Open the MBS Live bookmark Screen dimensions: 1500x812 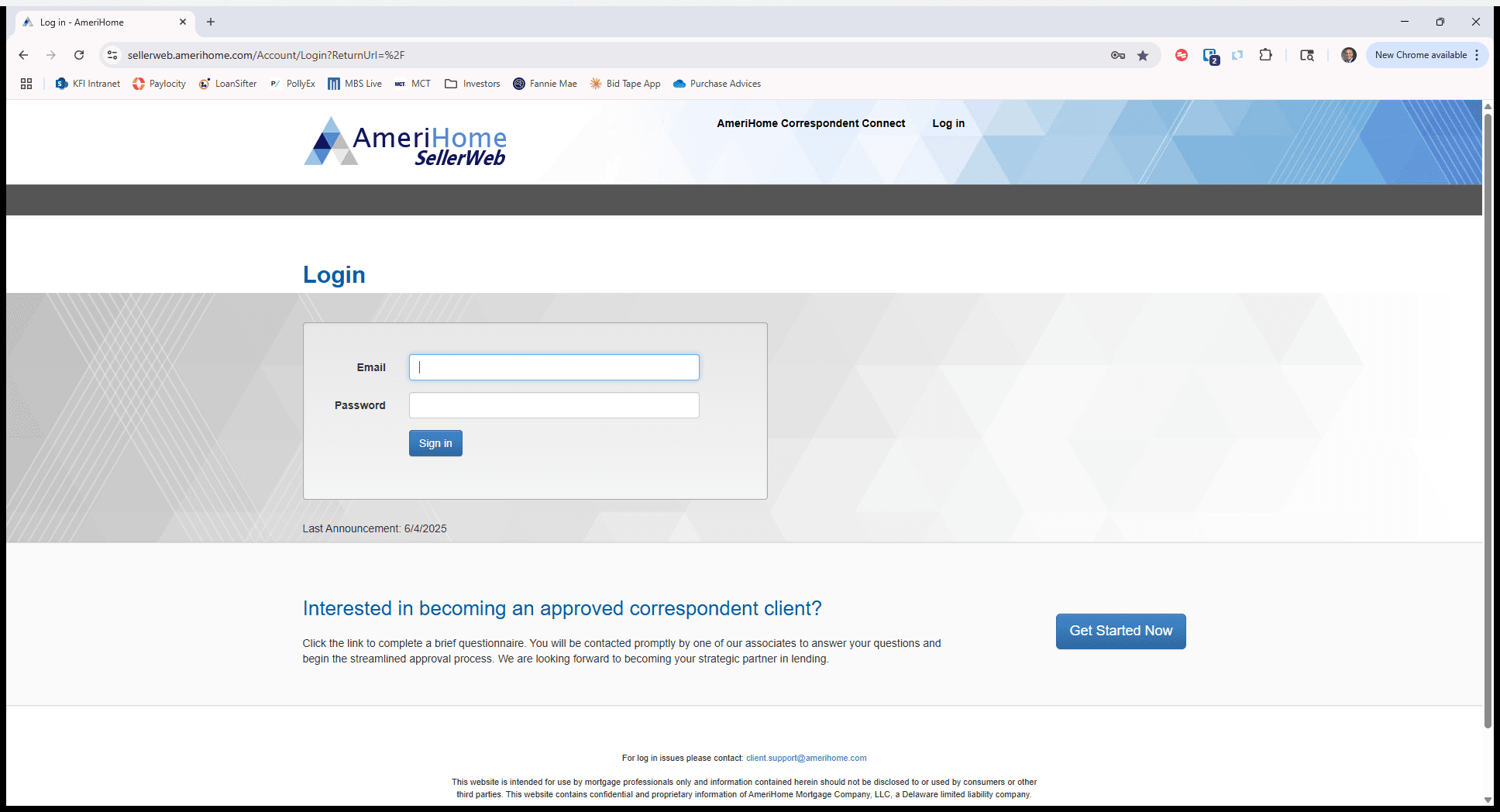pyautogui.click(x=355, y=84)
